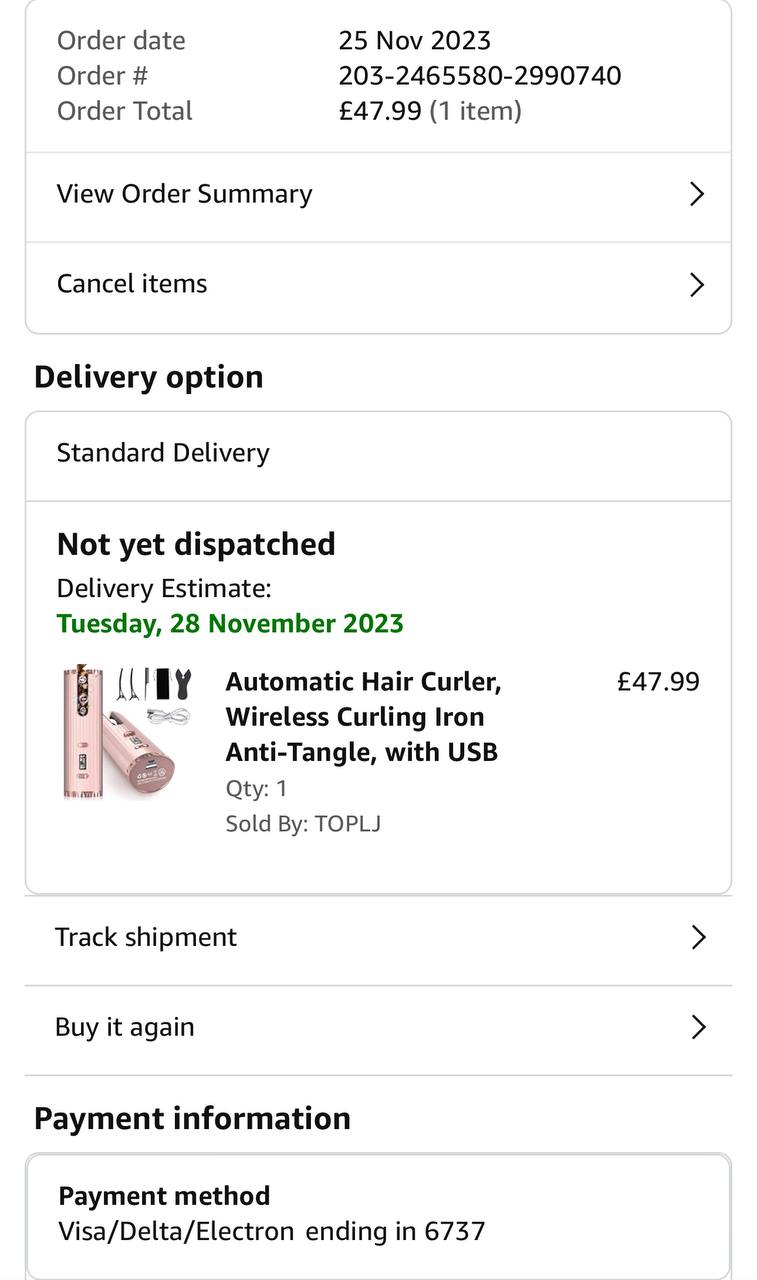The height and width of the screenshot is (1280, 757).
Task: Tap the chevron on the Track shipment row
Action: [698, 937]
